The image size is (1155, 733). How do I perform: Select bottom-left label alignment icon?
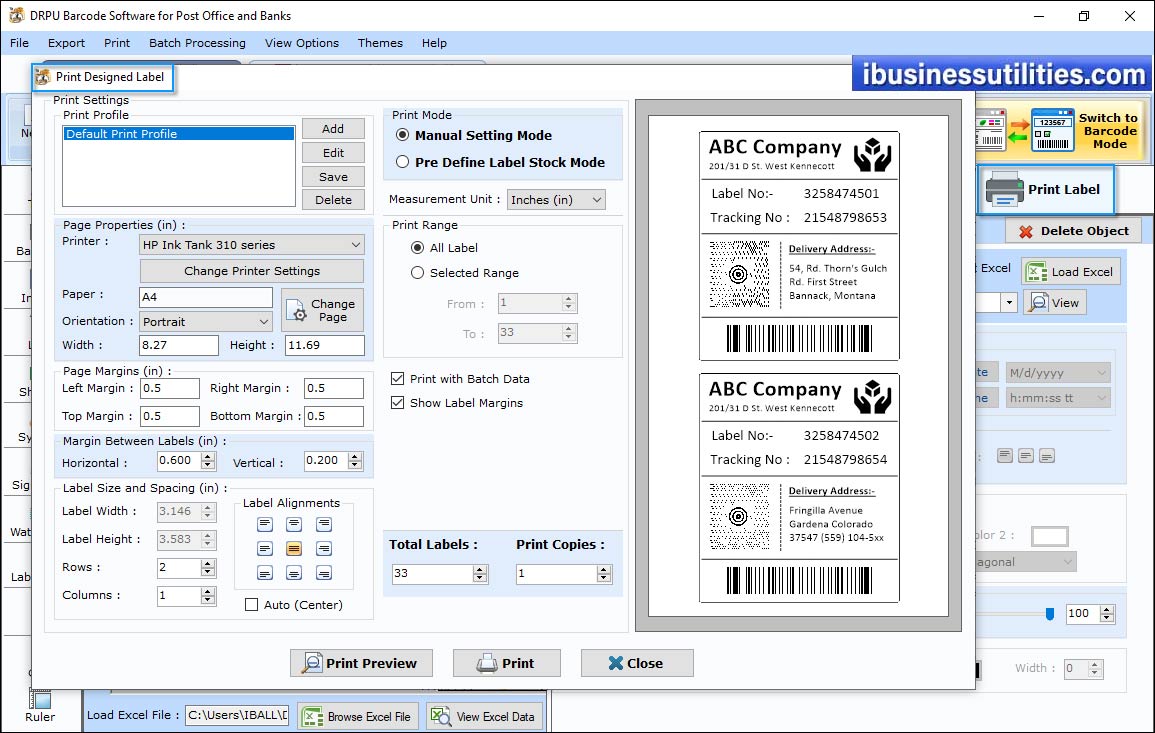point(265,573)
